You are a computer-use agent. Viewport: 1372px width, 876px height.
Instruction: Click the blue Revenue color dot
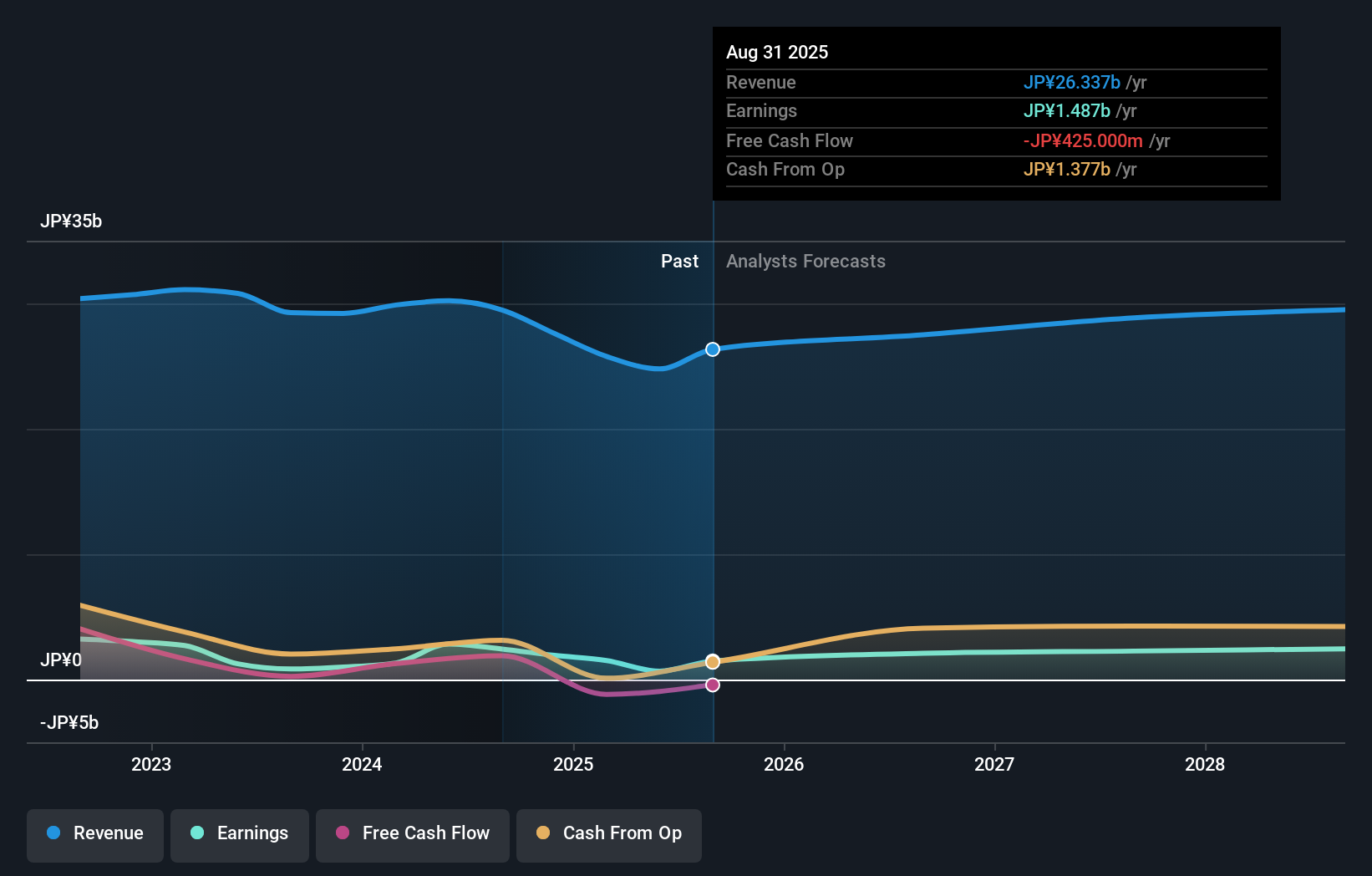pyautogui.click(x=55, y=833)
